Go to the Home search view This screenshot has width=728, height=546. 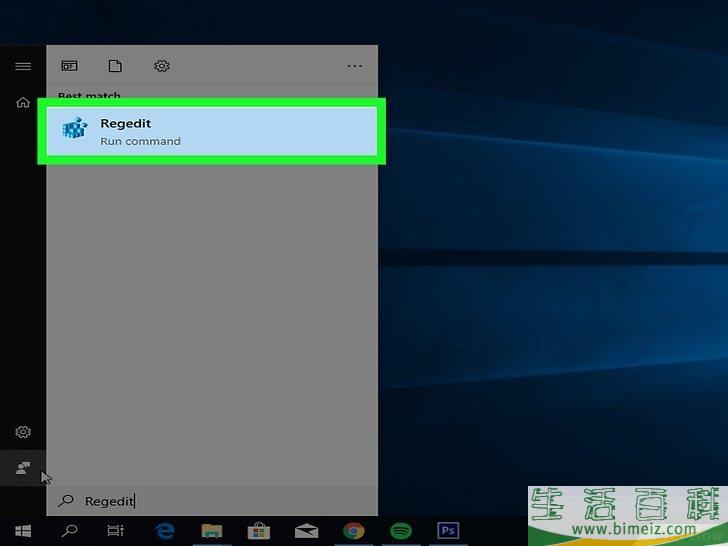point(22,102)
